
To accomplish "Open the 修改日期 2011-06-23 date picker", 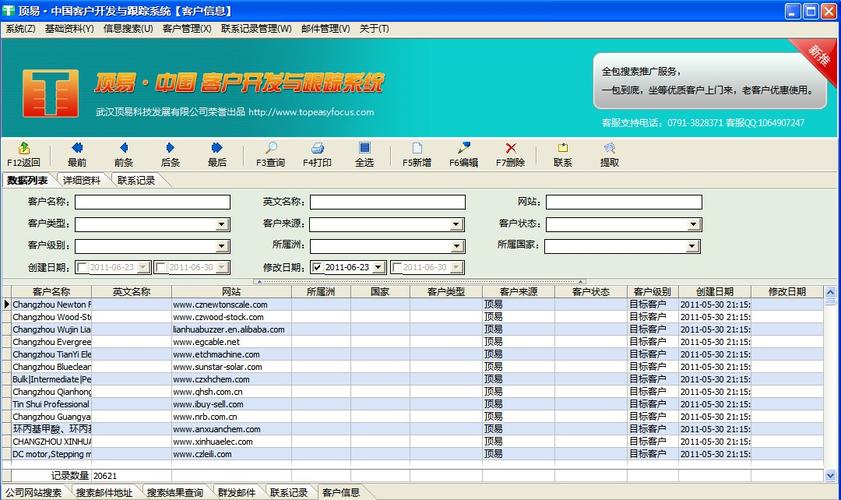I will point(378,267).
